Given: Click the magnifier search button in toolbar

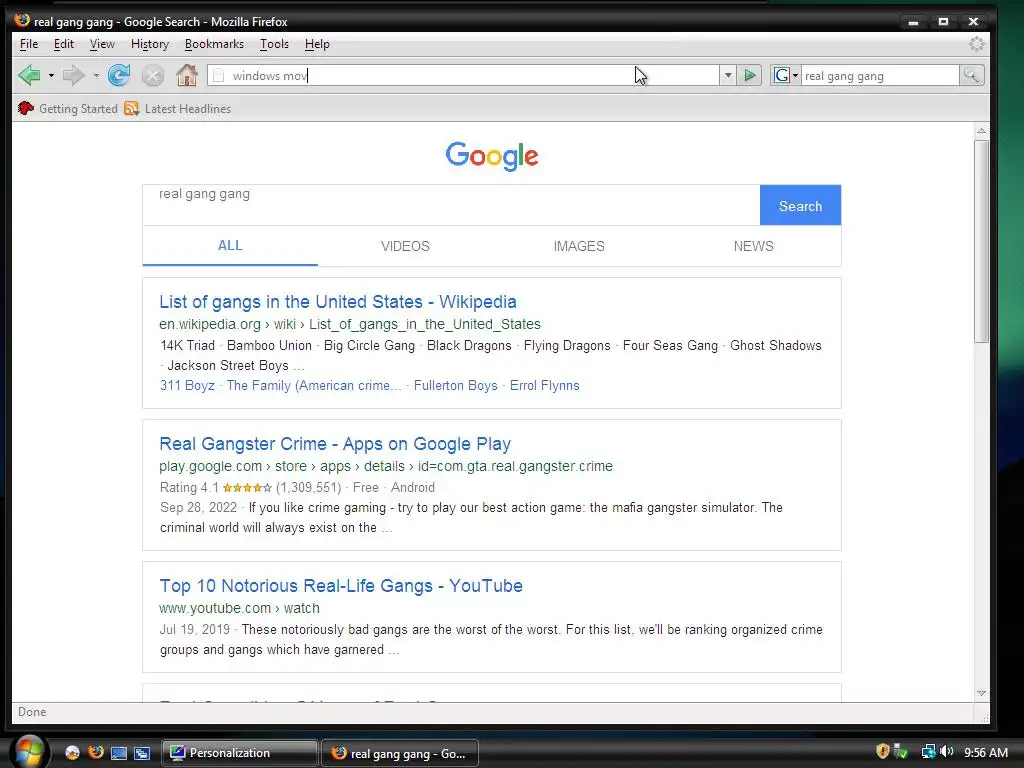Looking at the screenshot, I should click(971, 76).
